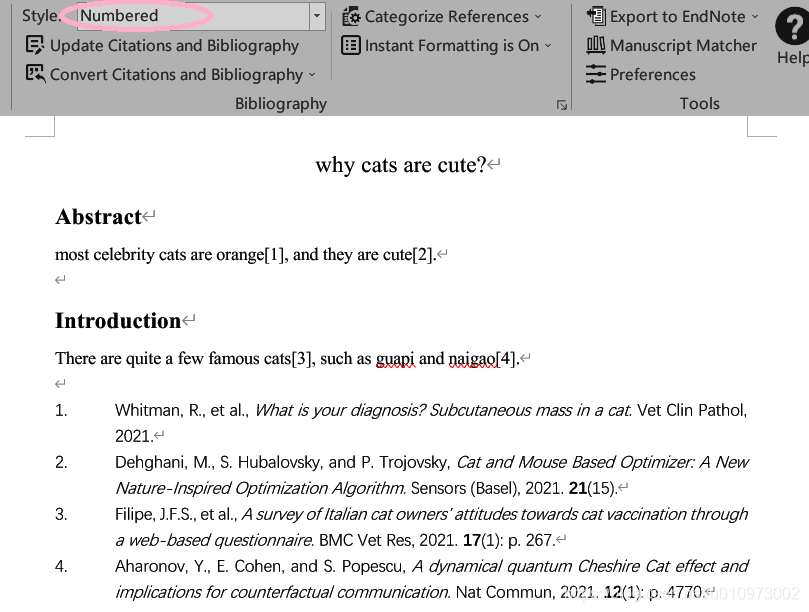Expand Export to EndNote dropdown chevron
Image resolution: width=809 pixels, height=612 pixels.
pyautogui.click(x=755, y=17)
